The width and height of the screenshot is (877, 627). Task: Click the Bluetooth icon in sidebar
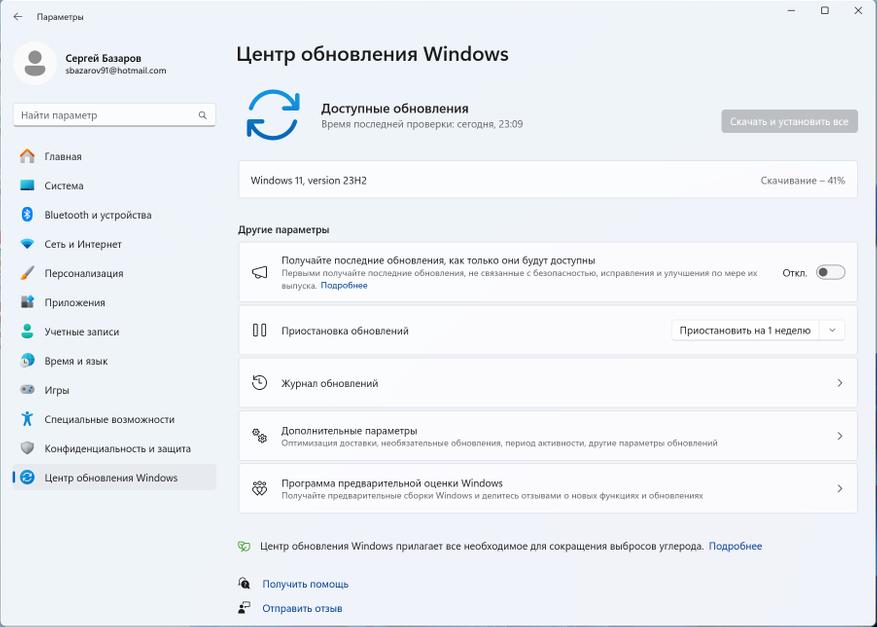coord(27,214)
